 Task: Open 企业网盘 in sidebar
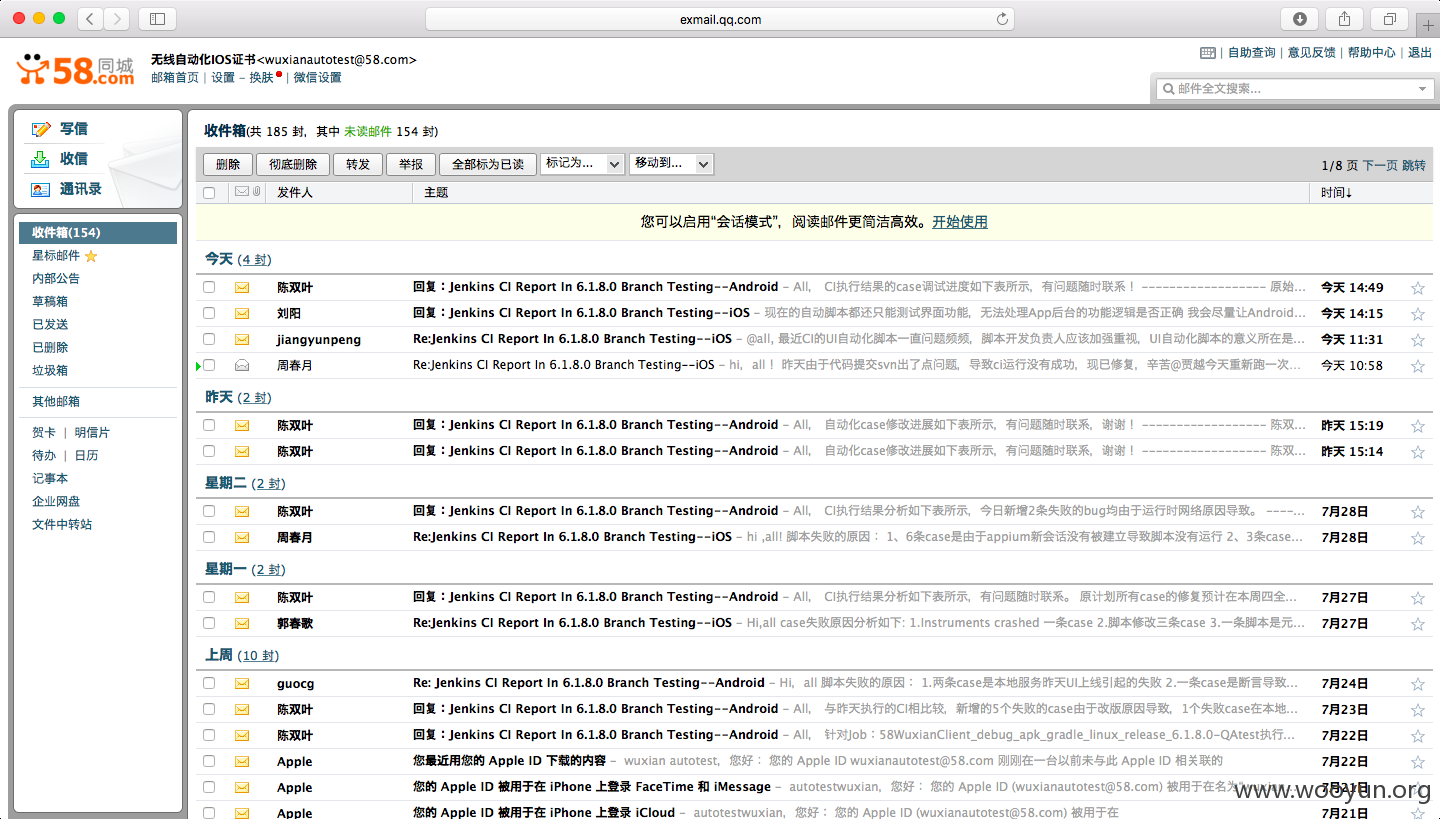56,501
